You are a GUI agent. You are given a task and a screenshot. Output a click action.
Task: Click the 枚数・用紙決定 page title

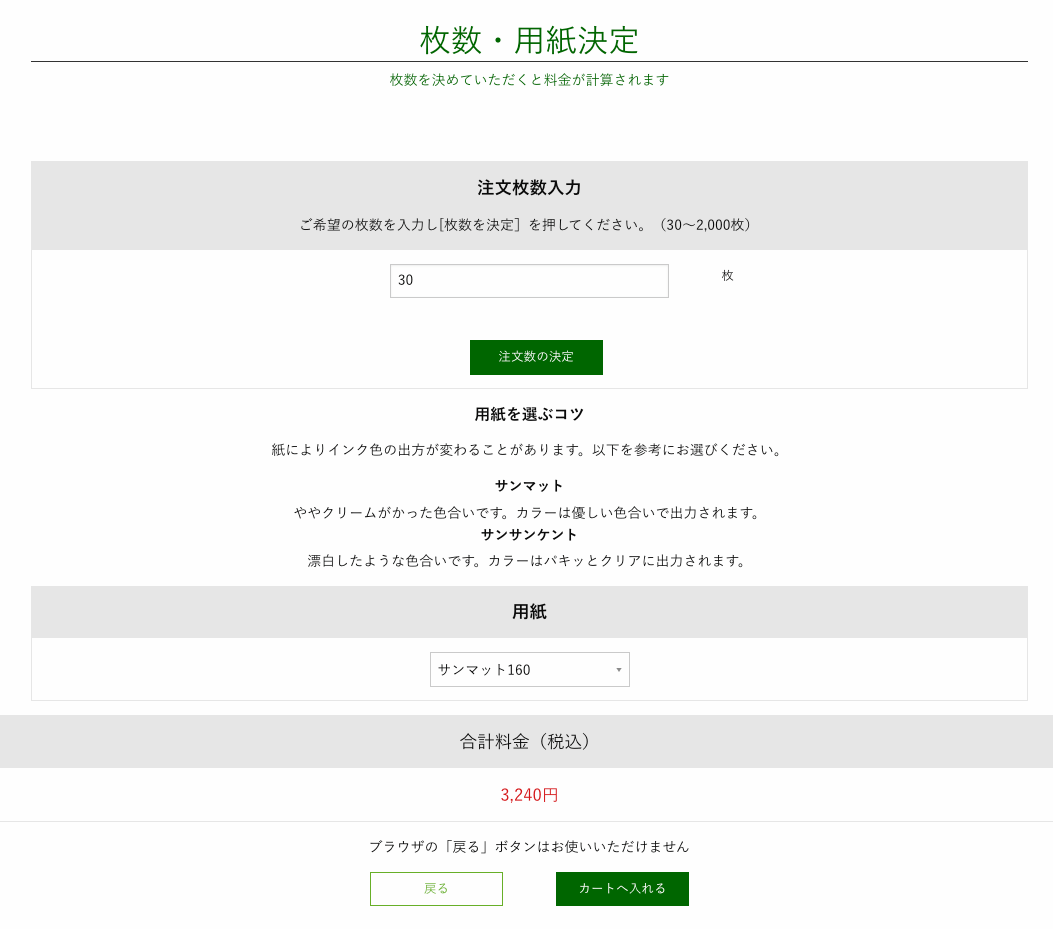pos(529,40)
